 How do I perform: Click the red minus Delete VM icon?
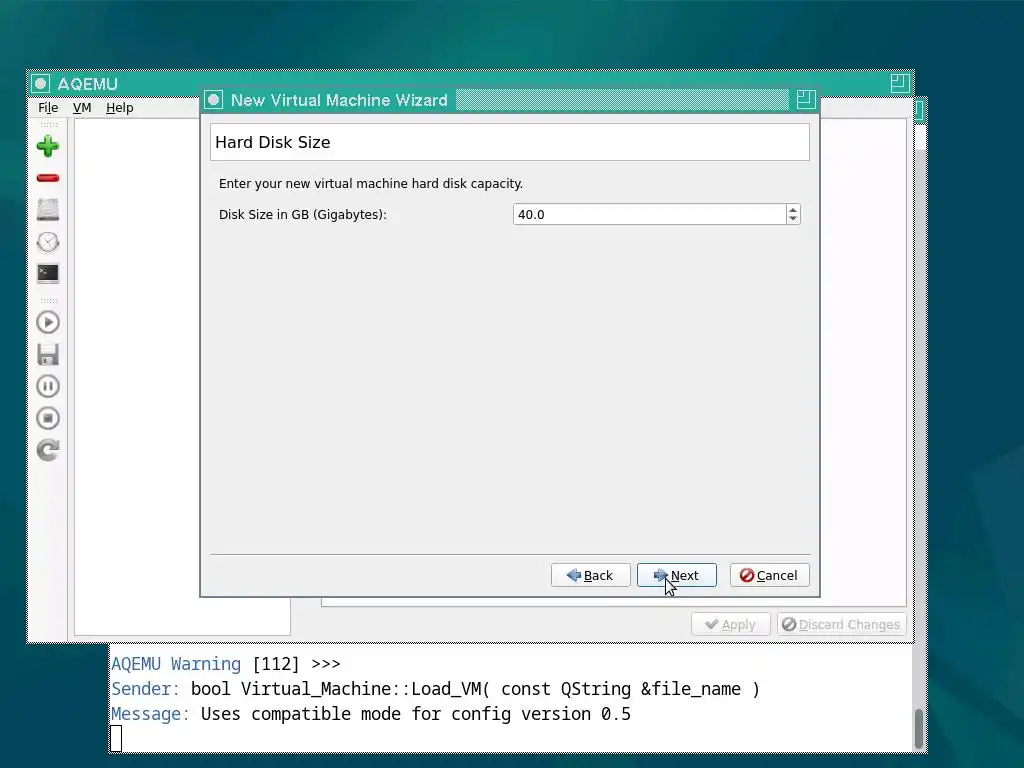[x=48, y=178]
